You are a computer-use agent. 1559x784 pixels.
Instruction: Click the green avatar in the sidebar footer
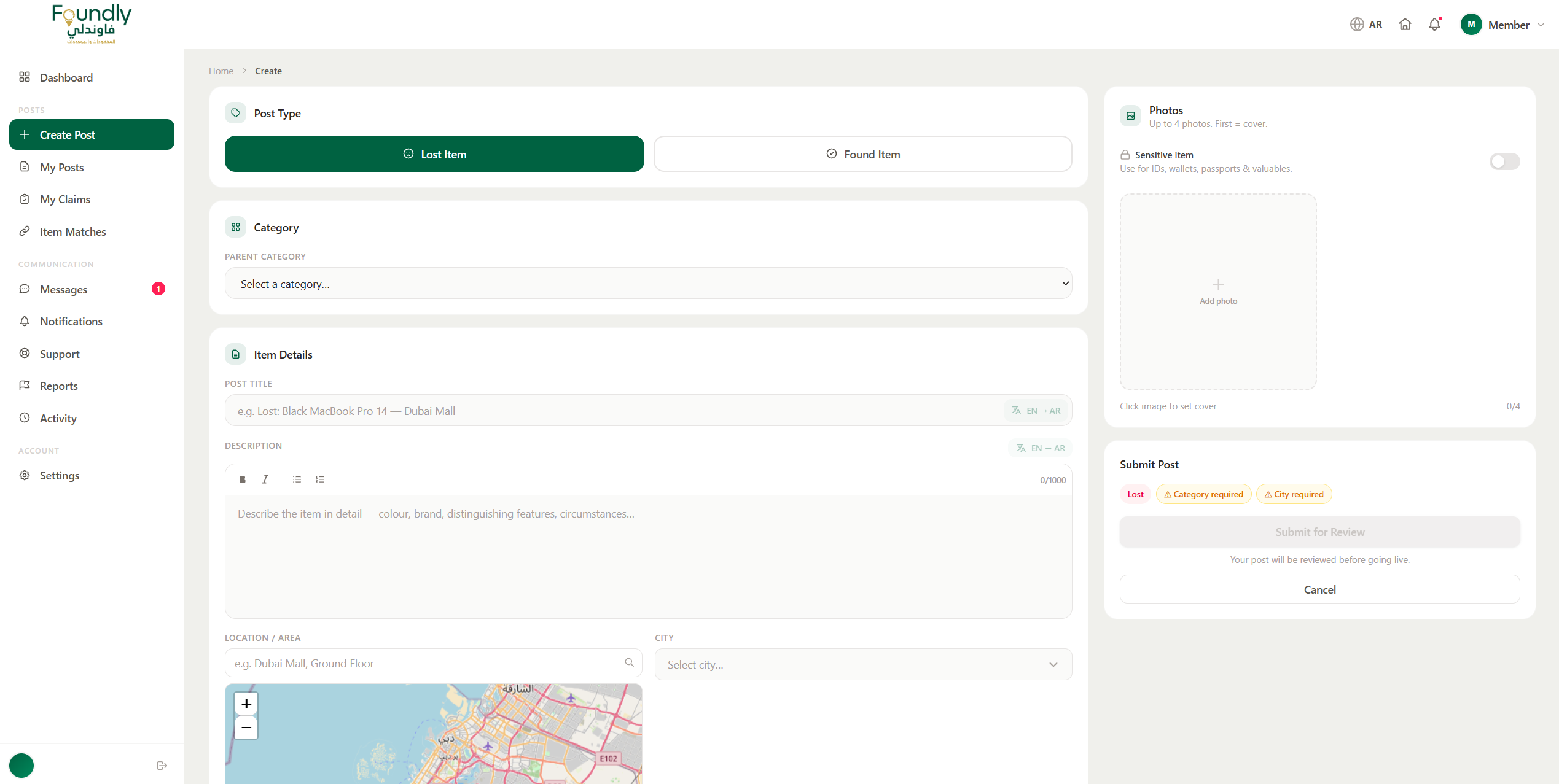21,766
